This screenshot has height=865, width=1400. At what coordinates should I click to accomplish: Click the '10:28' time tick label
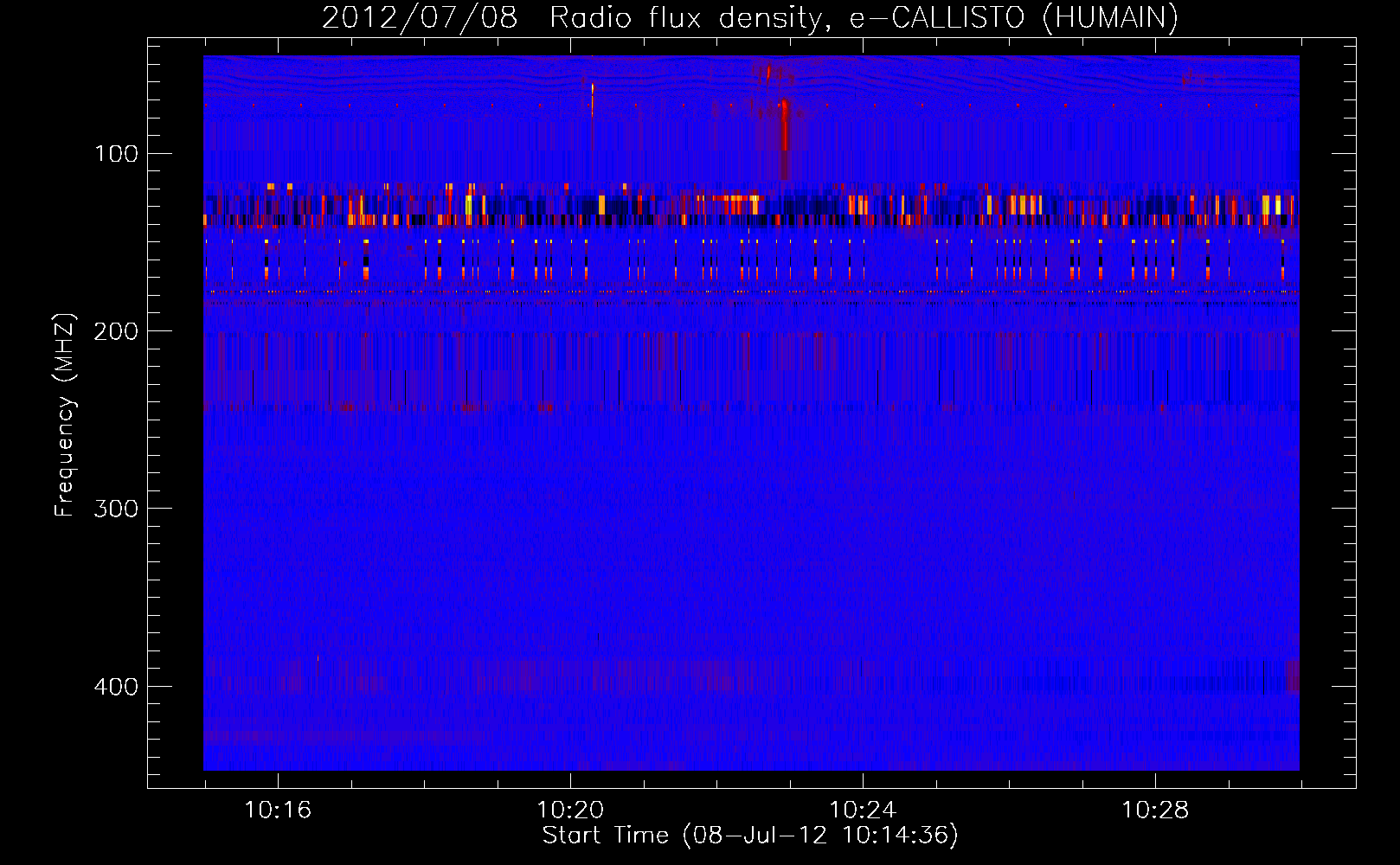pyautogui.click(x=1155, y=810)
